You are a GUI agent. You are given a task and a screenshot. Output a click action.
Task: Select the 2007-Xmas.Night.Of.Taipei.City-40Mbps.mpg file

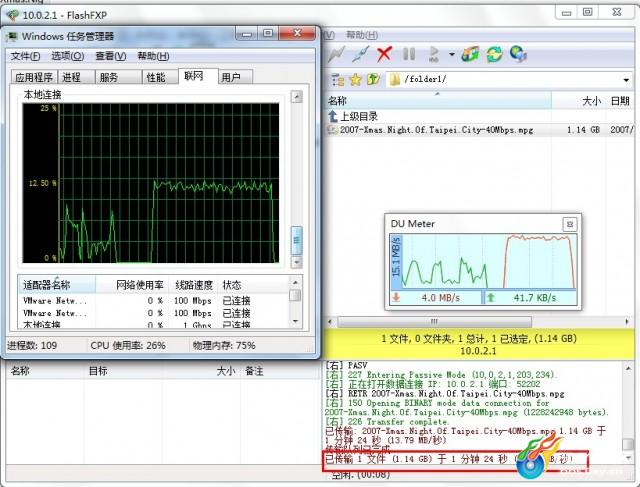pos(431,130)
